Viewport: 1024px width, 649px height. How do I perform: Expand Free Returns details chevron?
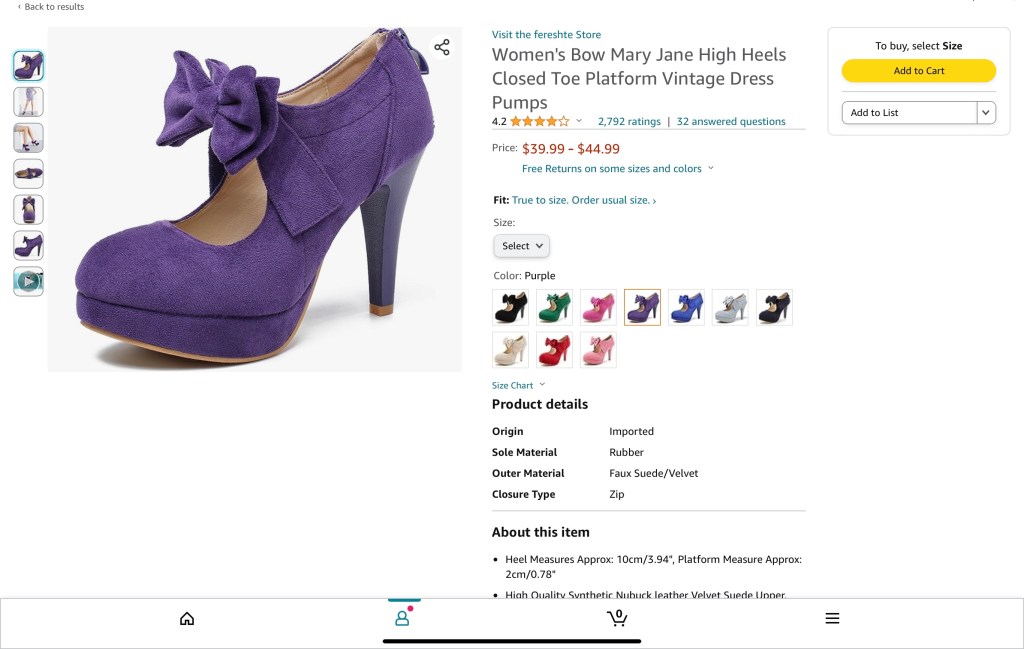click(711, 169)
